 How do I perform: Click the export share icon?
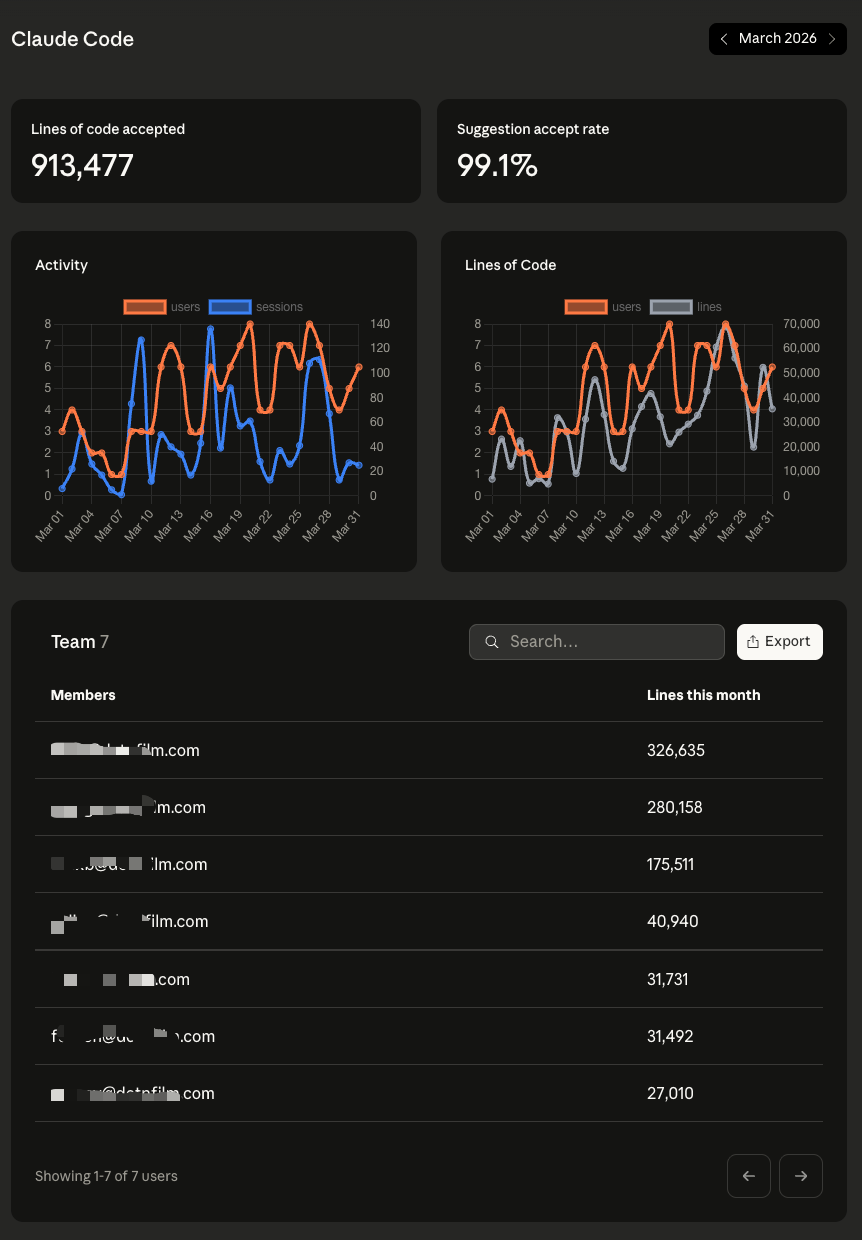(753, 642)
